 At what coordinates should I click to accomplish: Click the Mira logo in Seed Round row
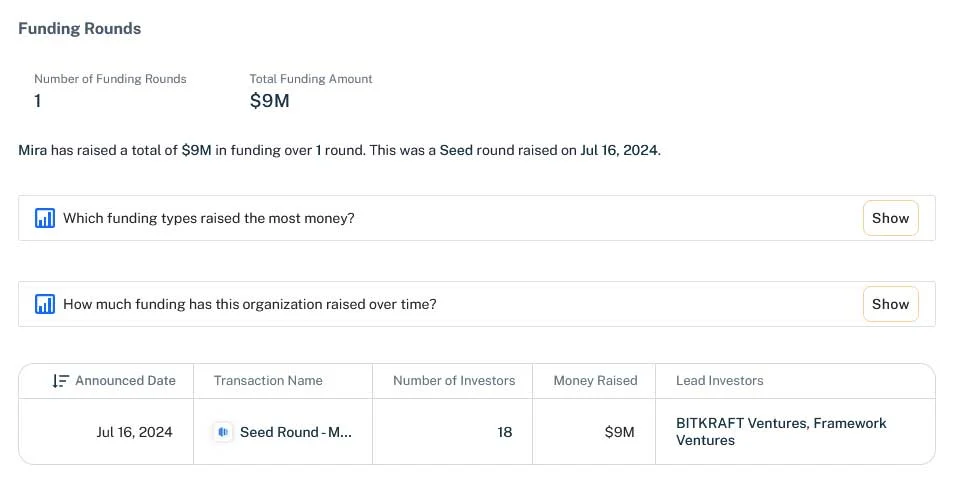click(223, 432)
